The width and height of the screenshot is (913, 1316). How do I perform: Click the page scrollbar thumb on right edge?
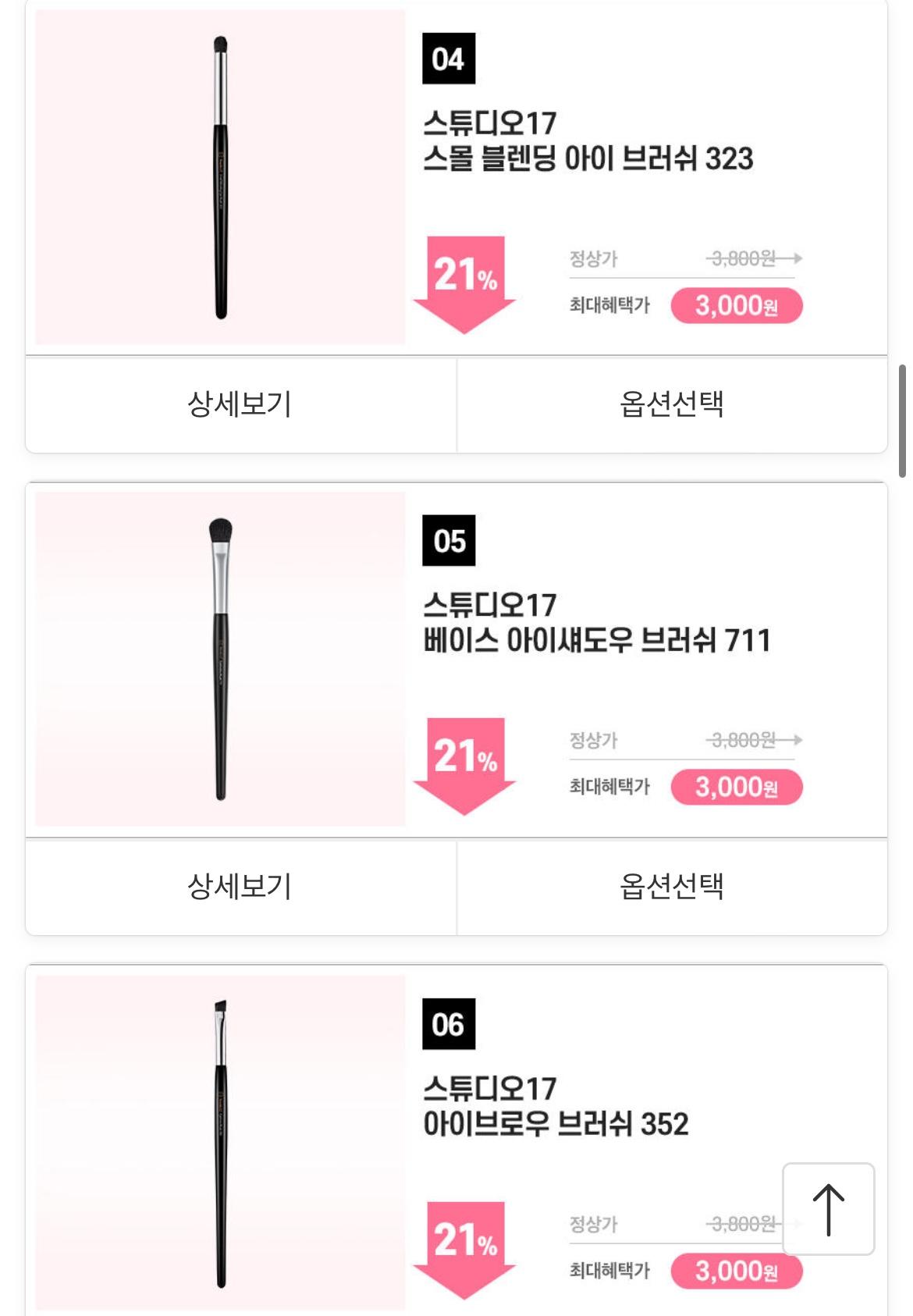(x=902, y=420)
